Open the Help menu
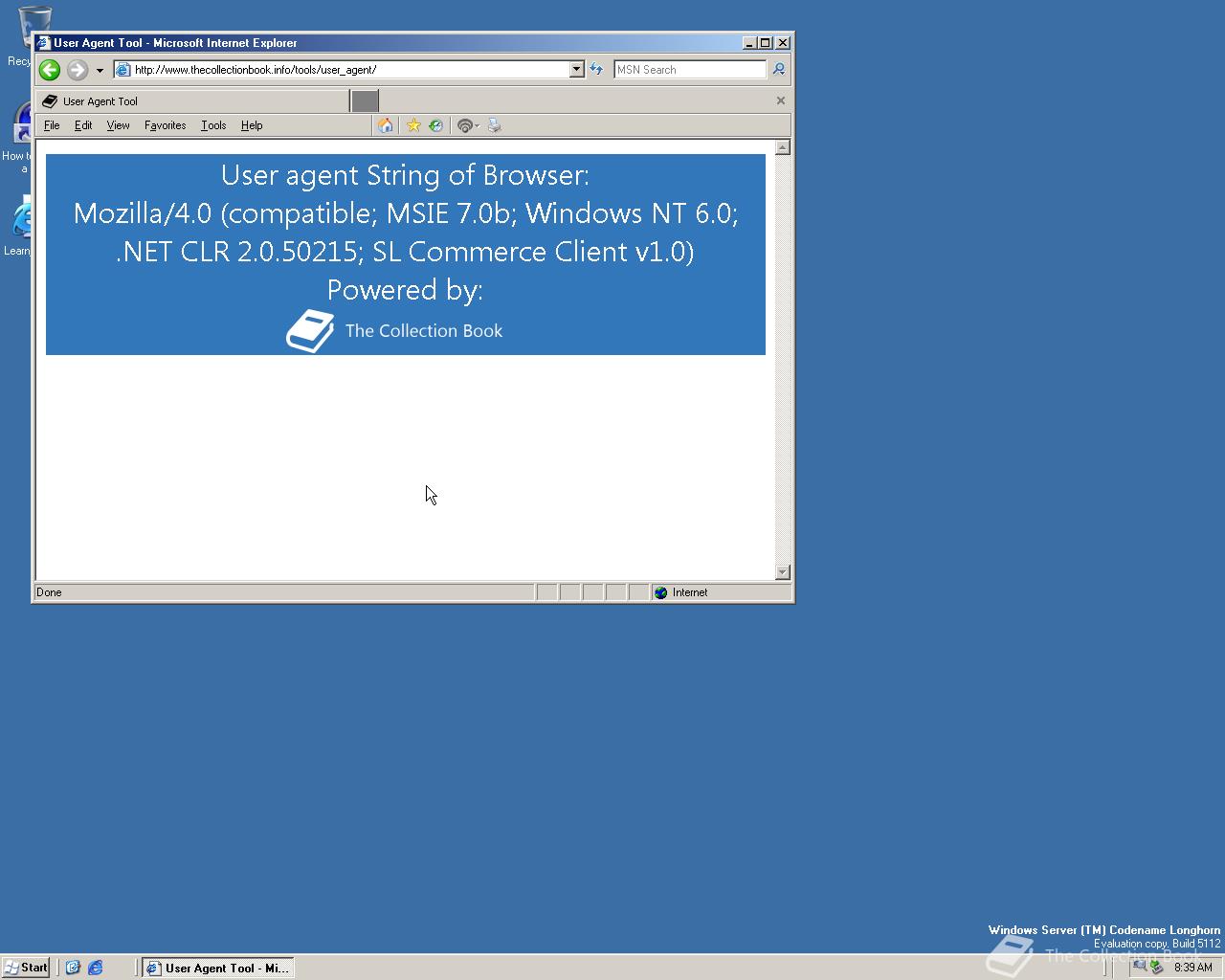 pyautogui.click(x=252, y=125)
